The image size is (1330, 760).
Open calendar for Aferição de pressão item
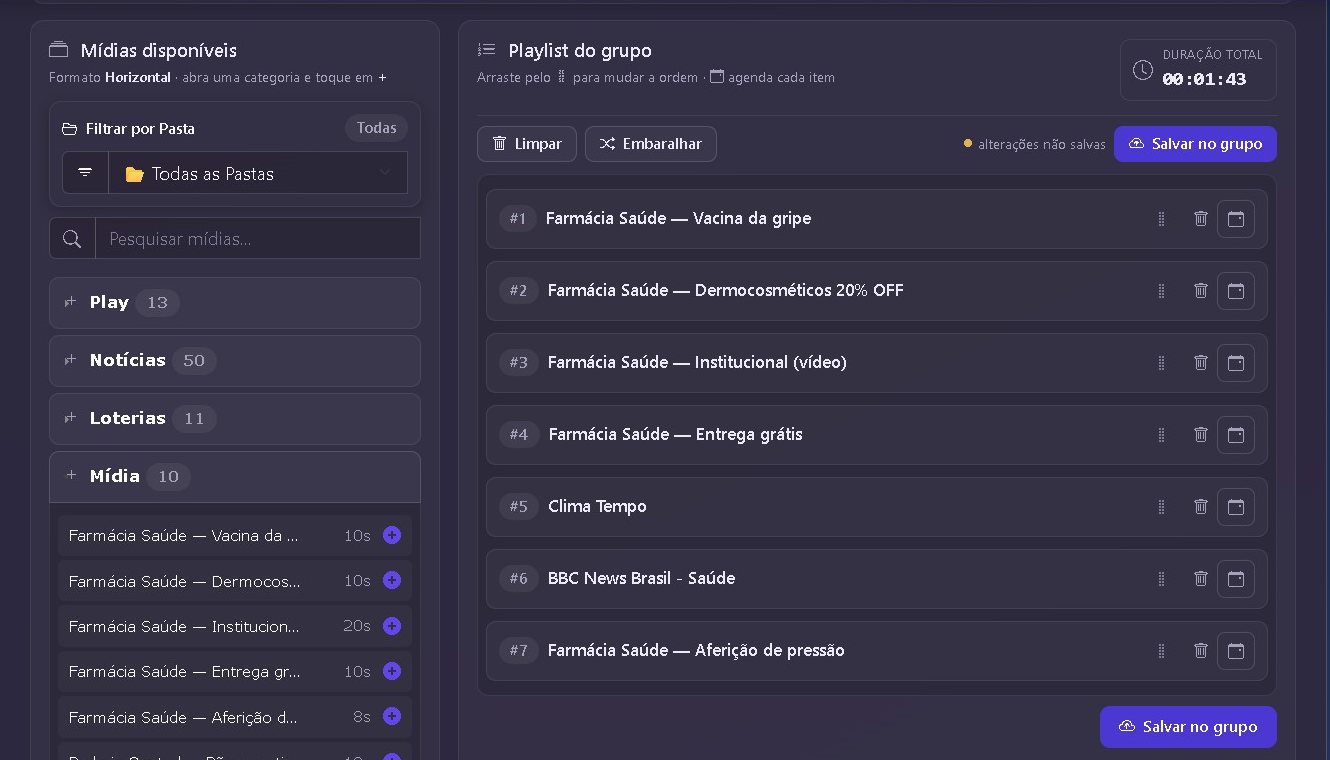[1236, 651]
